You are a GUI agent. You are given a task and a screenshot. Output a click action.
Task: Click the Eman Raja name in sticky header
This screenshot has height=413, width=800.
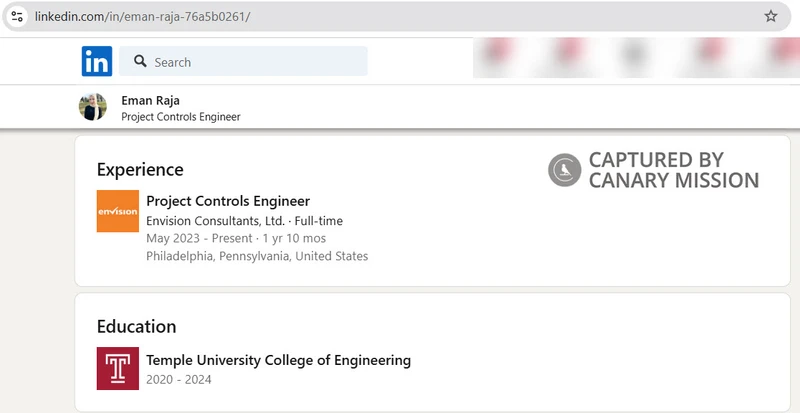tap(151, 101)
